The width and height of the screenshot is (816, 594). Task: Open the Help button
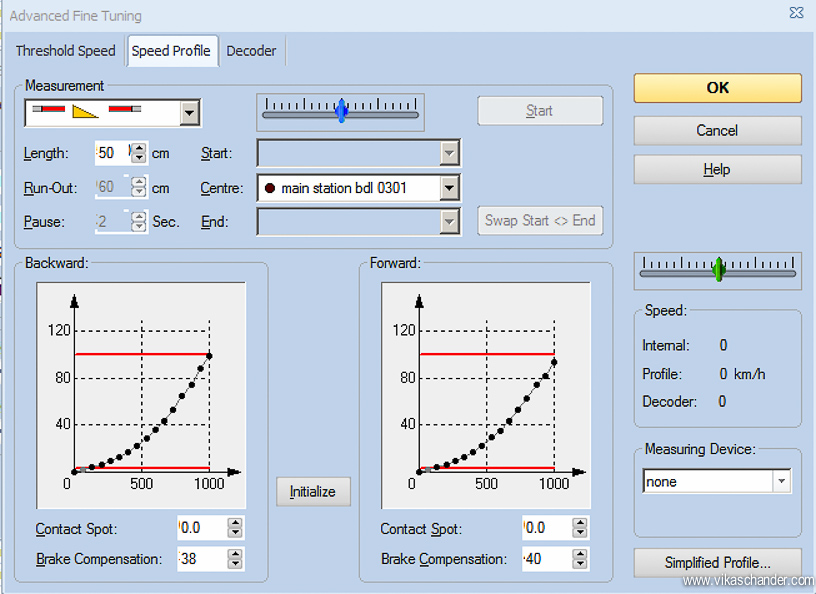(717, 170)
